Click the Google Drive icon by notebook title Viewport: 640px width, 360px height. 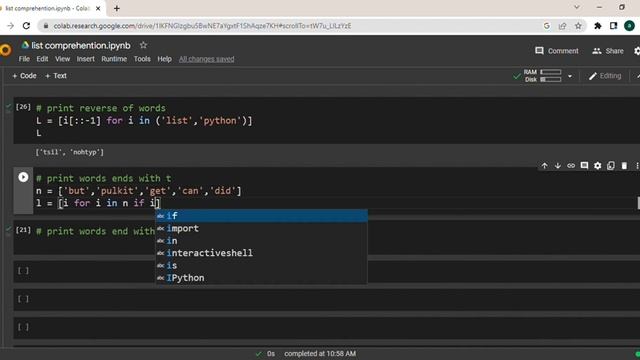click(x=25, y=45)
